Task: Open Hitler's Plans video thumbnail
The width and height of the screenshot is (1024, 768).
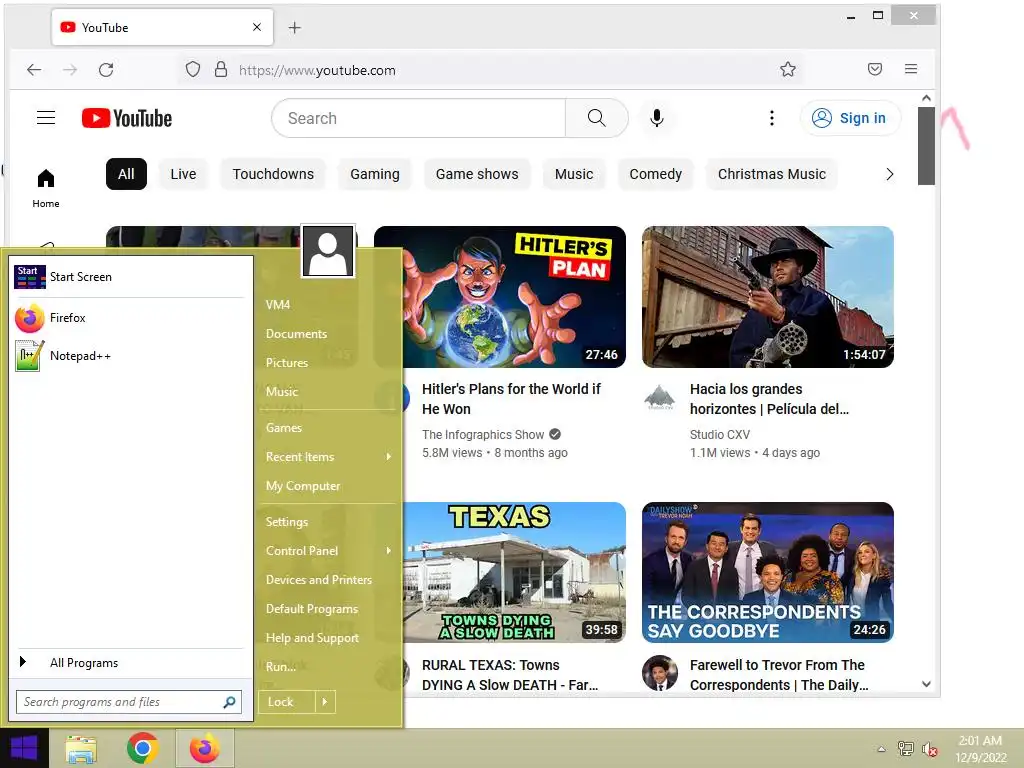Action: coord(500,296)
